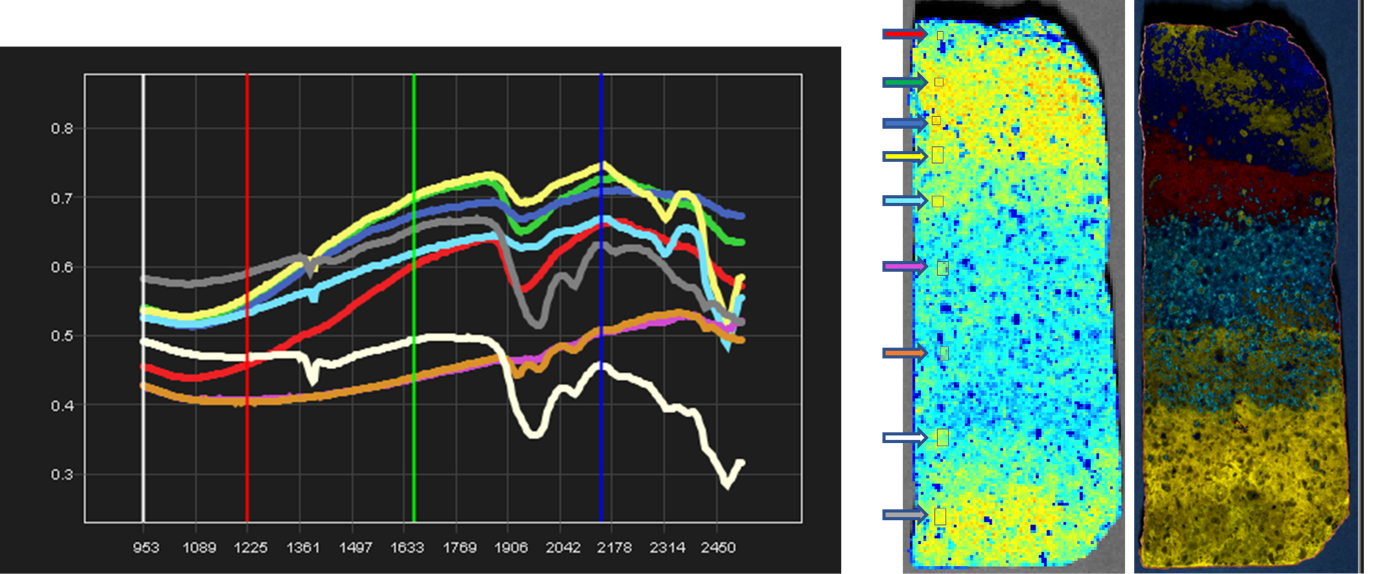Click the cream-white spectrum curve dip near 1906

pos(535,432)
